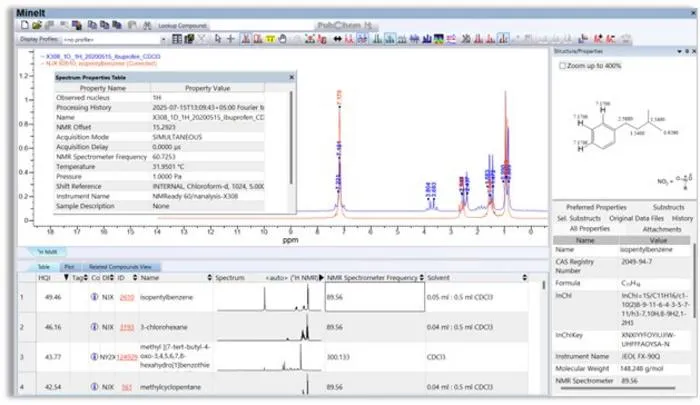Viewport: 700px width, 405px height.
Task: Switch to the Table tab
Action: coord(43,267)
